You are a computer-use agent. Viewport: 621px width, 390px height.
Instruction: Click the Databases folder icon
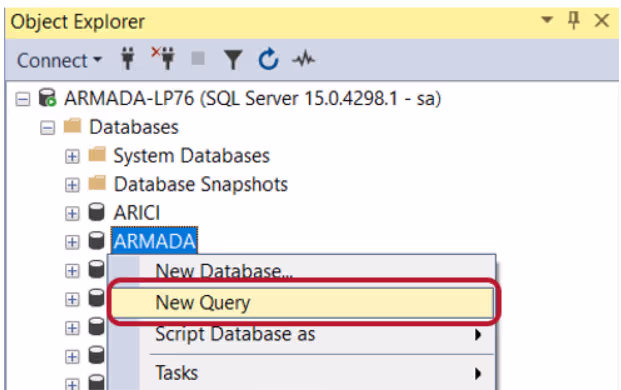point(72,126)
